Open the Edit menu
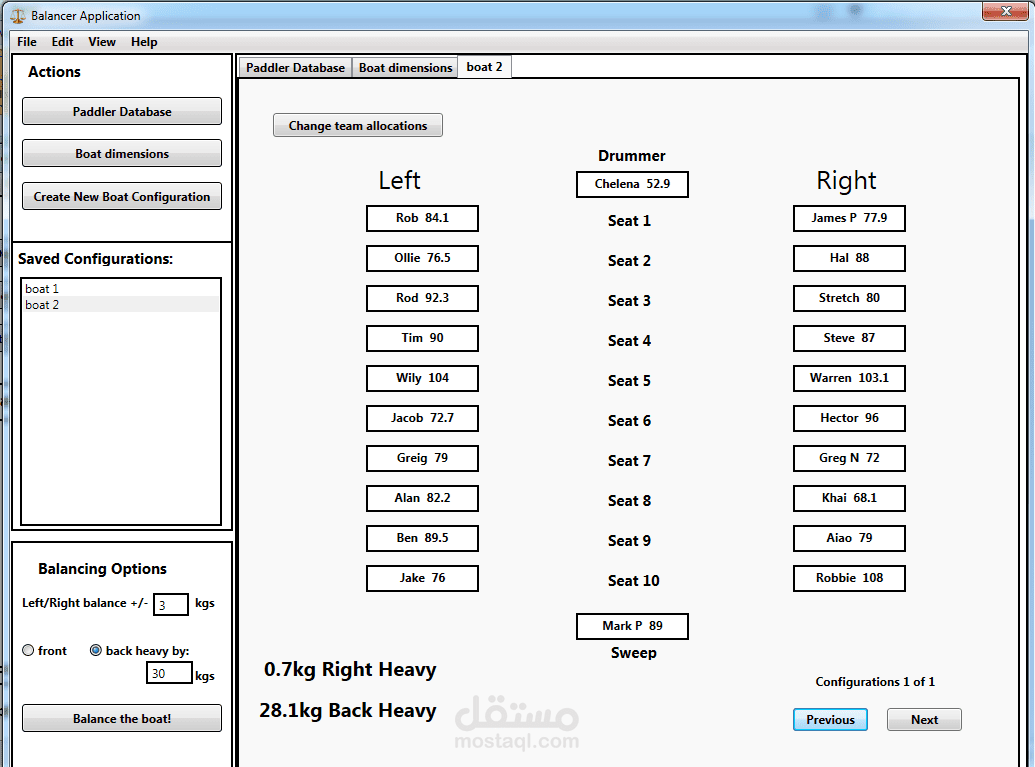1035x767 pixels. (62, 42)
